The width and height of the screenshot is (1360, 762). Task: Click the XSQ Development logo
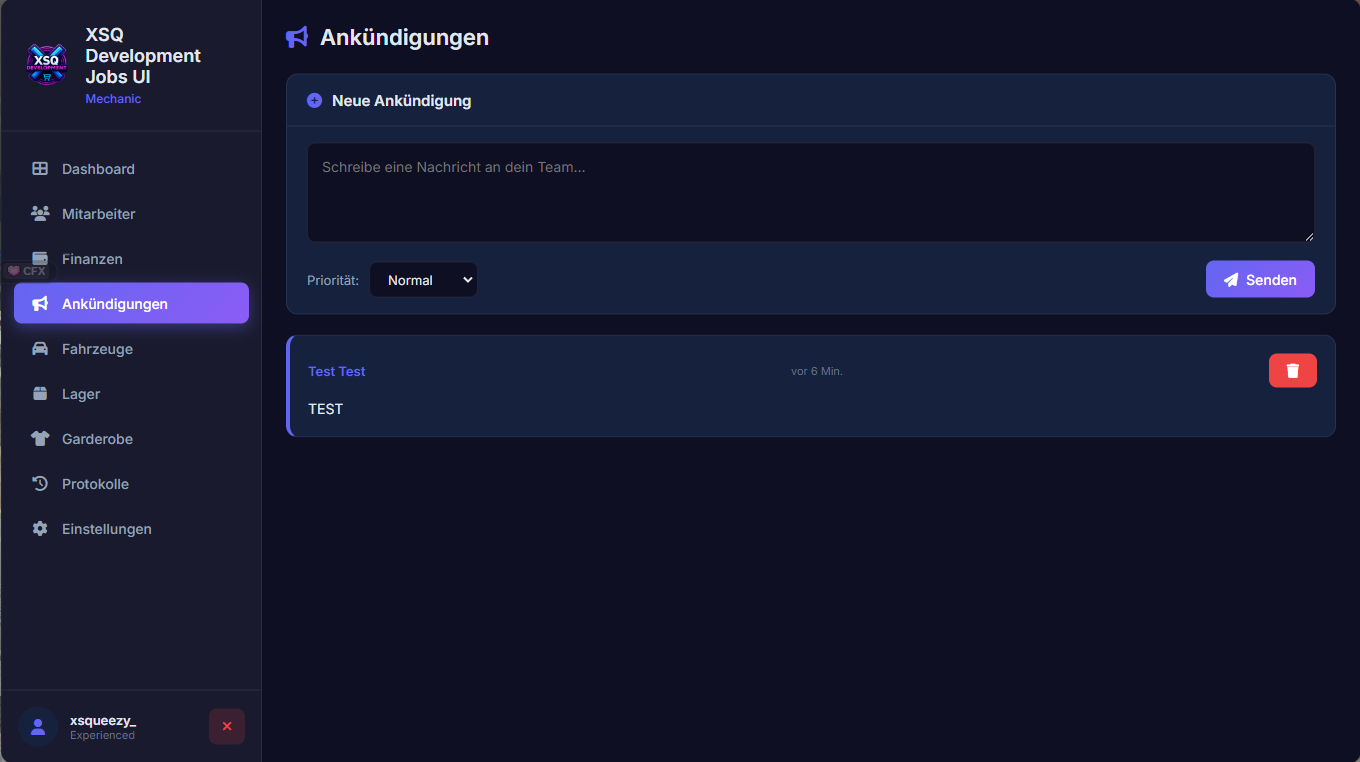tap(47, 65)
